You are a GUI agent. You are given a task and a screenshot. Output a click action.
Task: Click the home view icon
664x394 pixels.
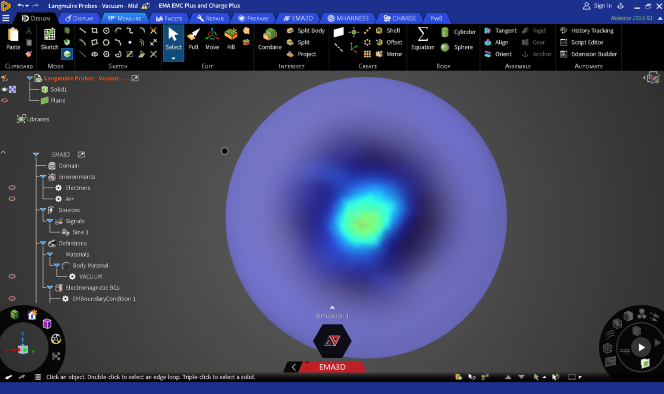click(x=32, y=315)
